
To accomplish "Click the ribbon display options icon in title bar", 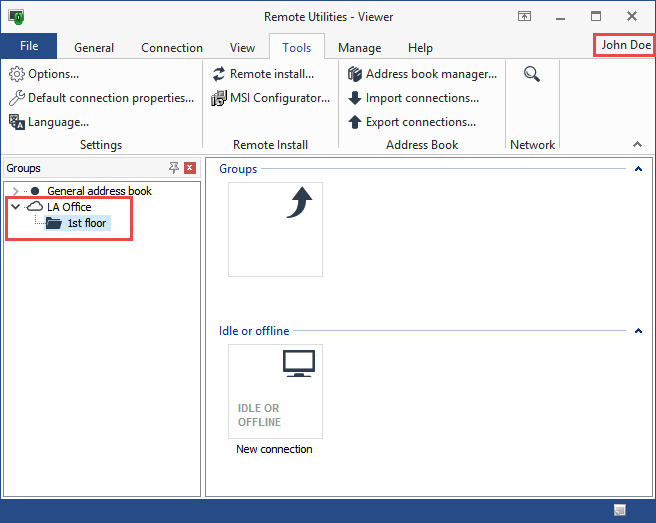I will click(524, 17).
